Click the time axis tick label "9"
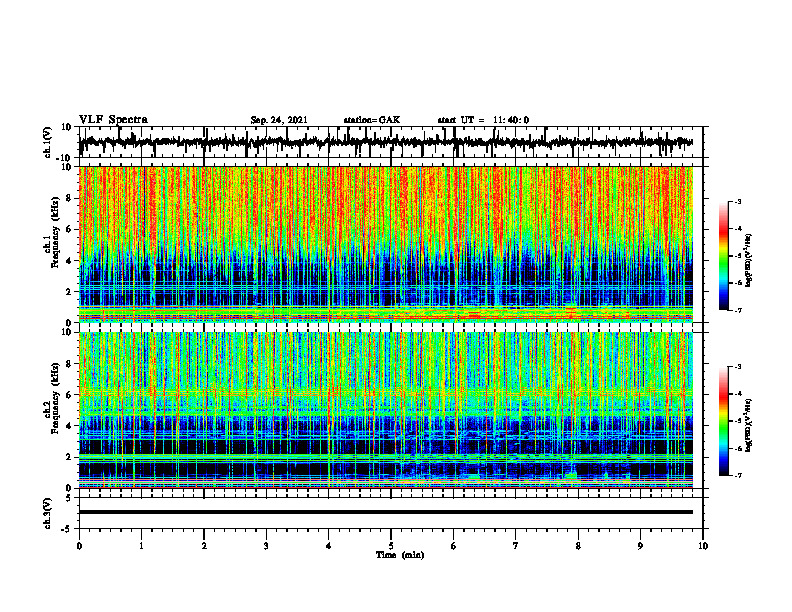The height and width of the screenshot is (612, 792). click(x=640, y=546)
